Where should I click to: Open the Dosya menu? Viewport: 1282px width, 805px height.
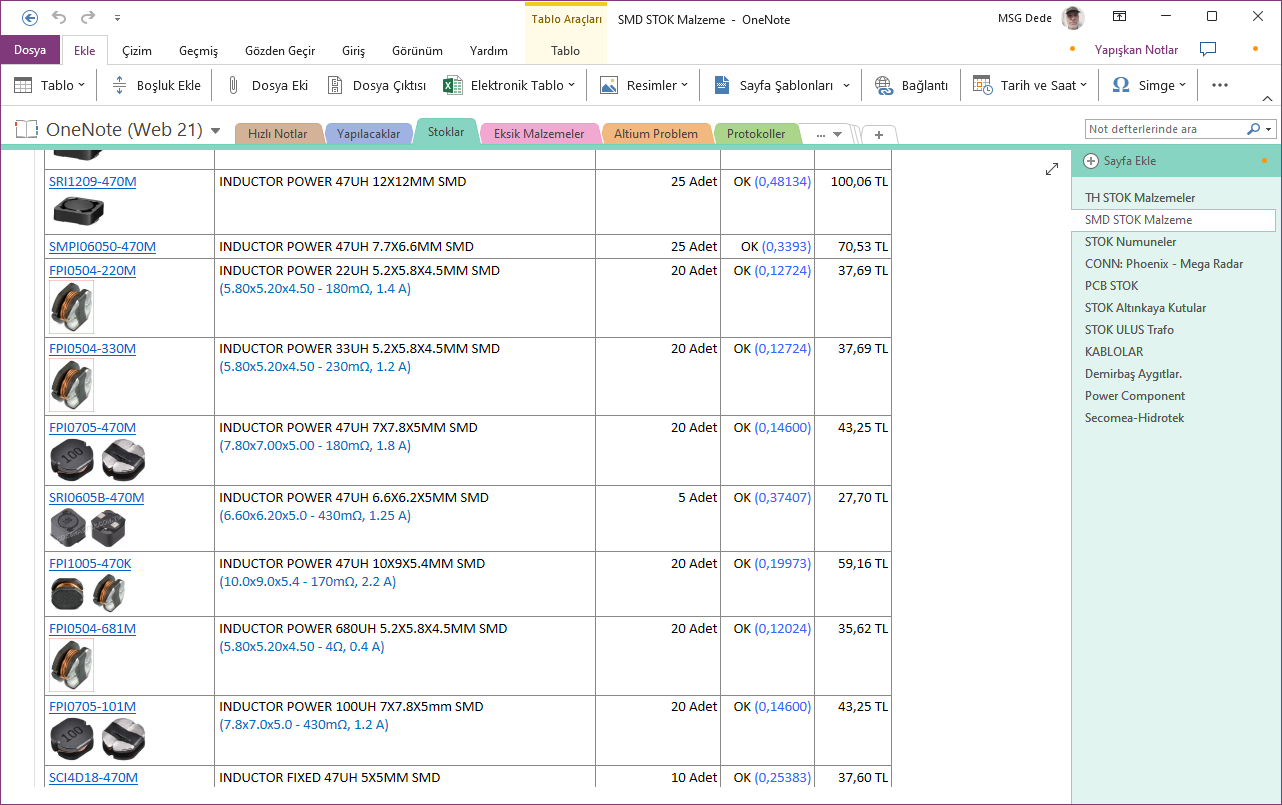30,50
